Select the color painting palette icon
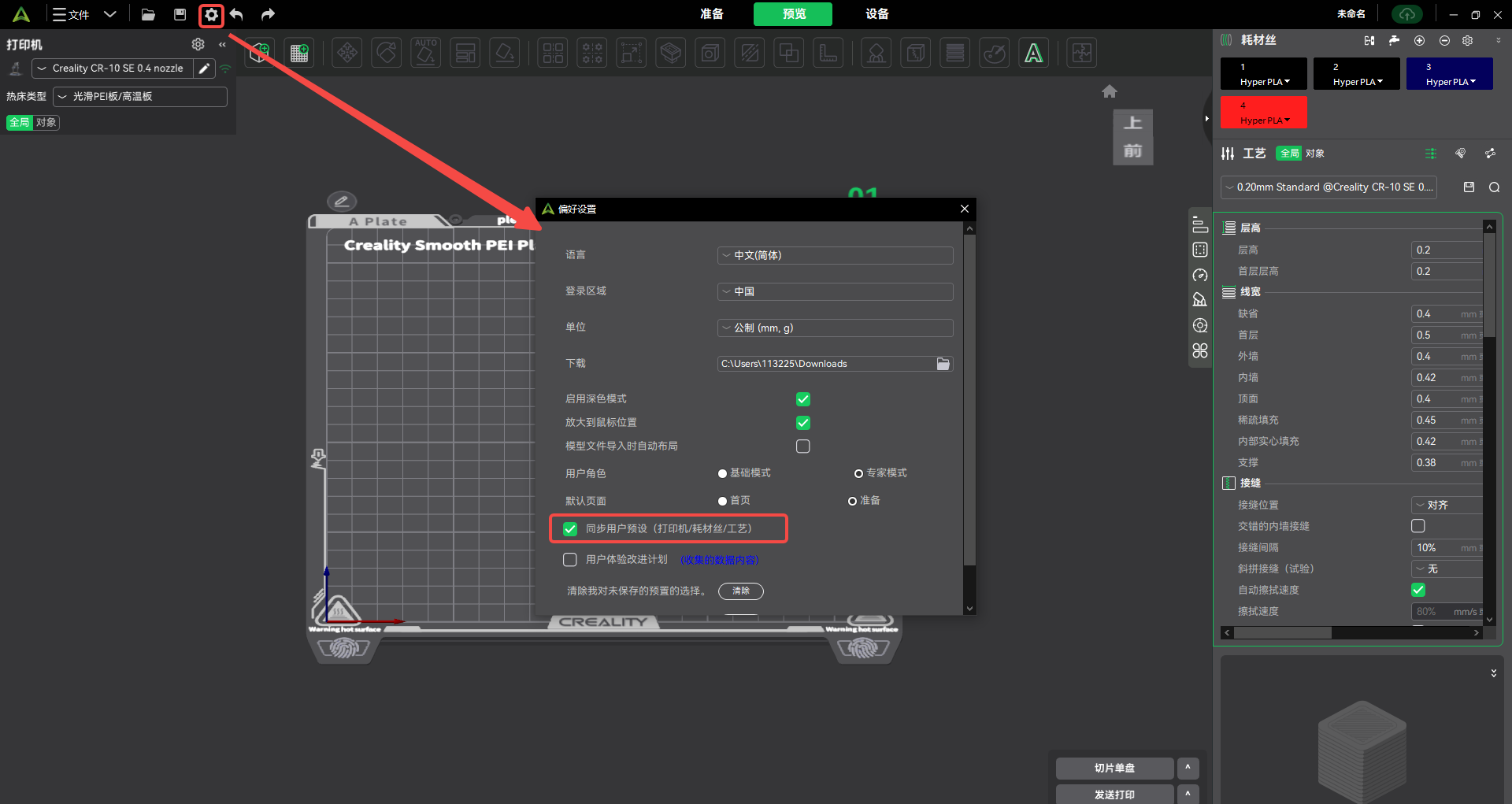This screenshot has width=1512, height=804. (x=995, y=53)
